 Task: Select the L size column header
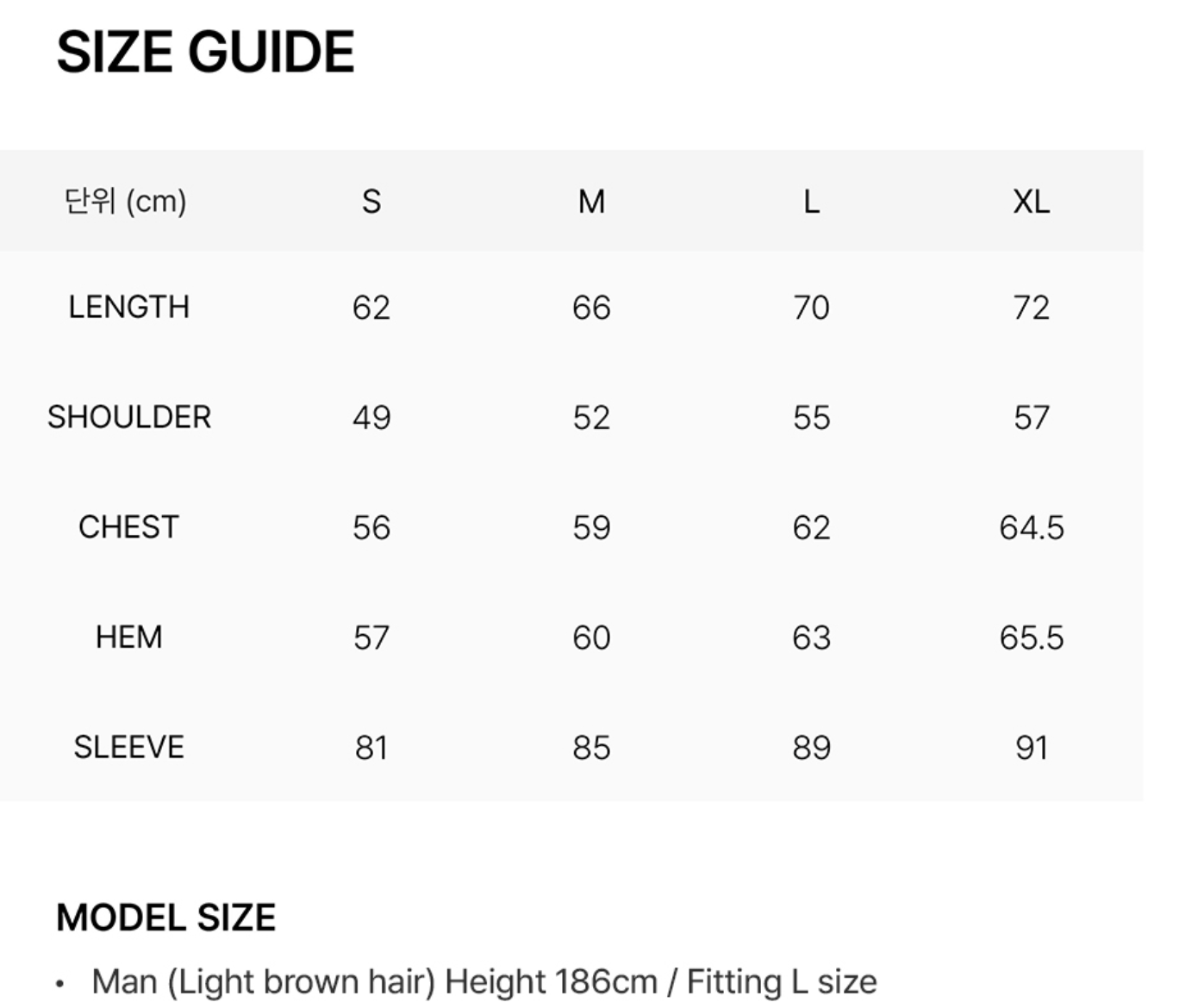pos(811,202)
